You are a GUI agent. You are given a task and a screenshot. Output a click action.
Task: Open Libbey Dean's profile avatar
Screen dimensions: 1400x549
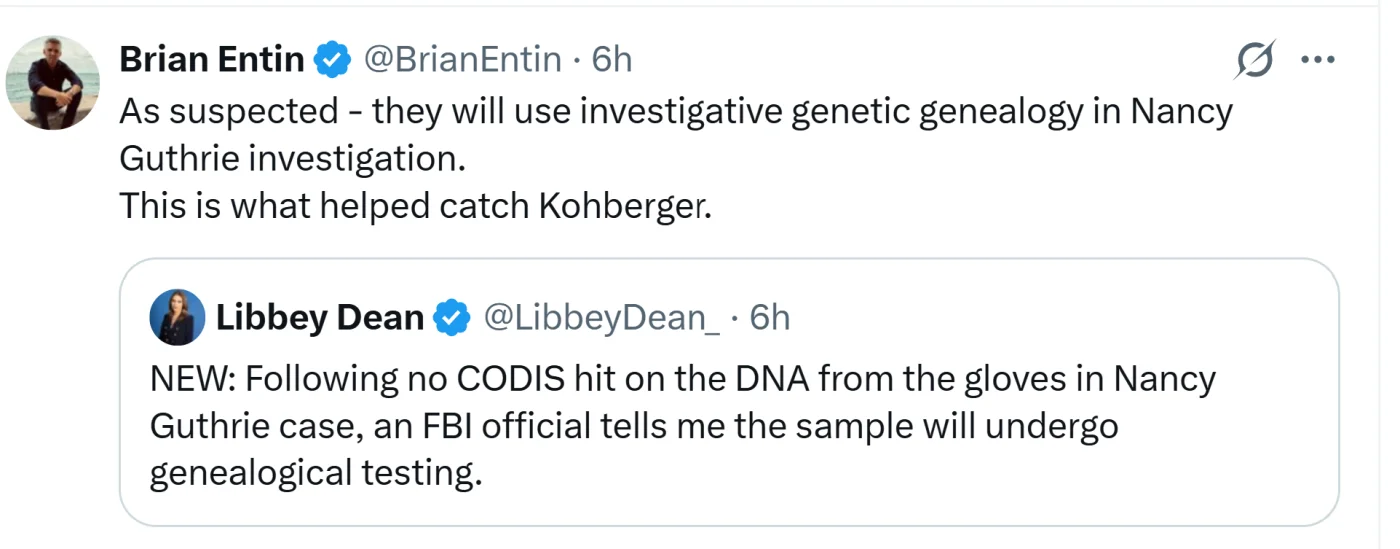[x=177, y=318]
